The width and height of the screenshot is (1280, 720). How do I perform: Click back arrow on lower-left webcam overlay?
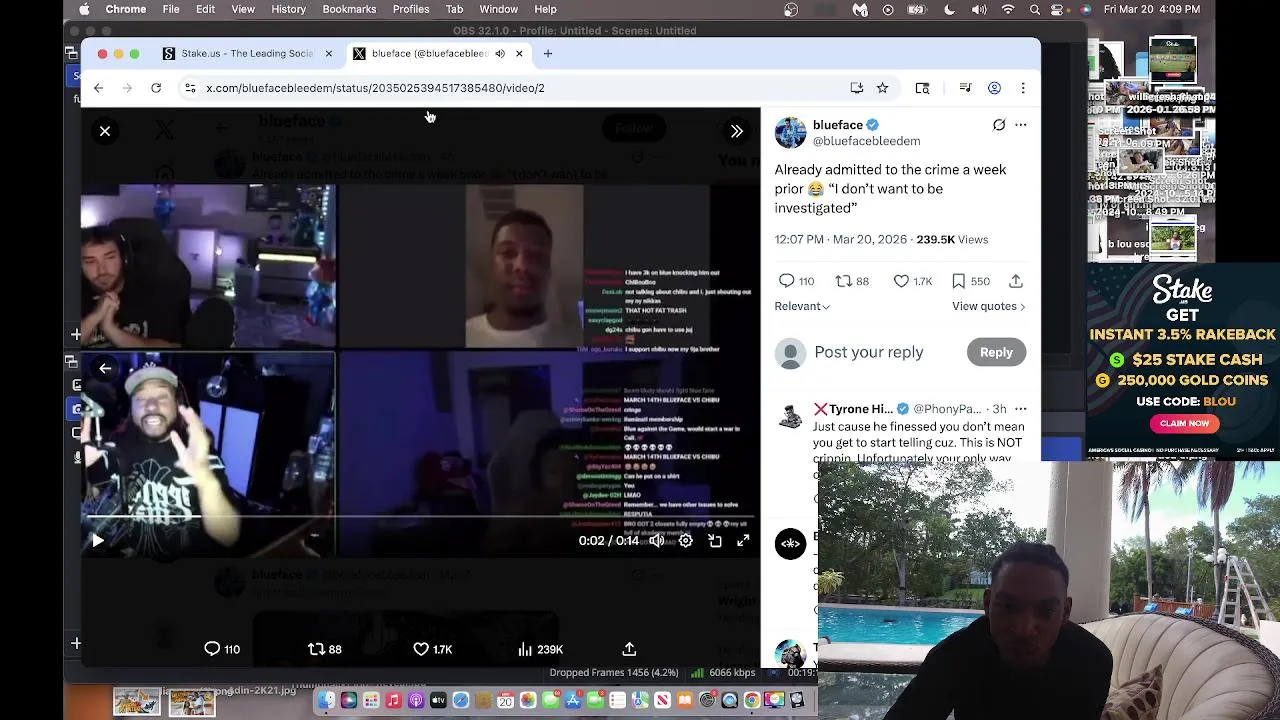105,369
